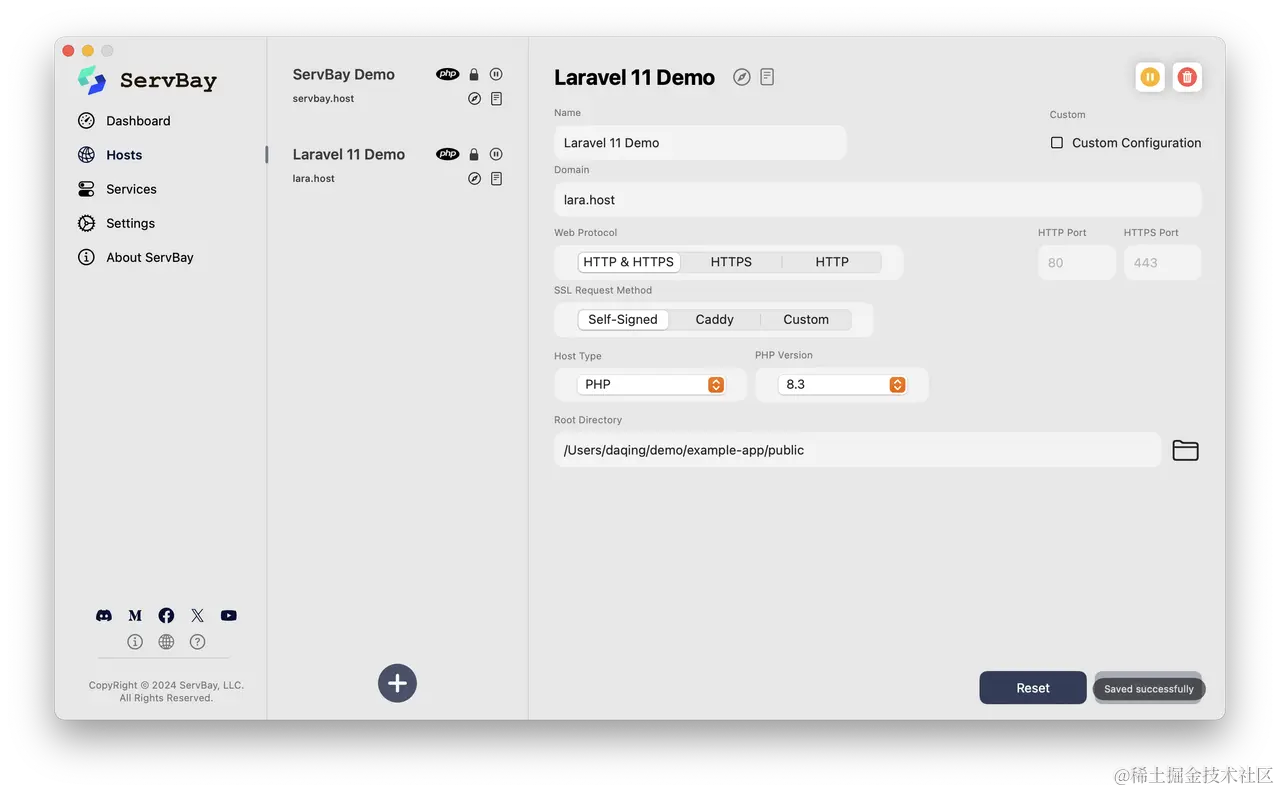The image size is (1280, 792).
Task: Click lock icon on Laravel 11 Demo row
Action: pos(474,154)
